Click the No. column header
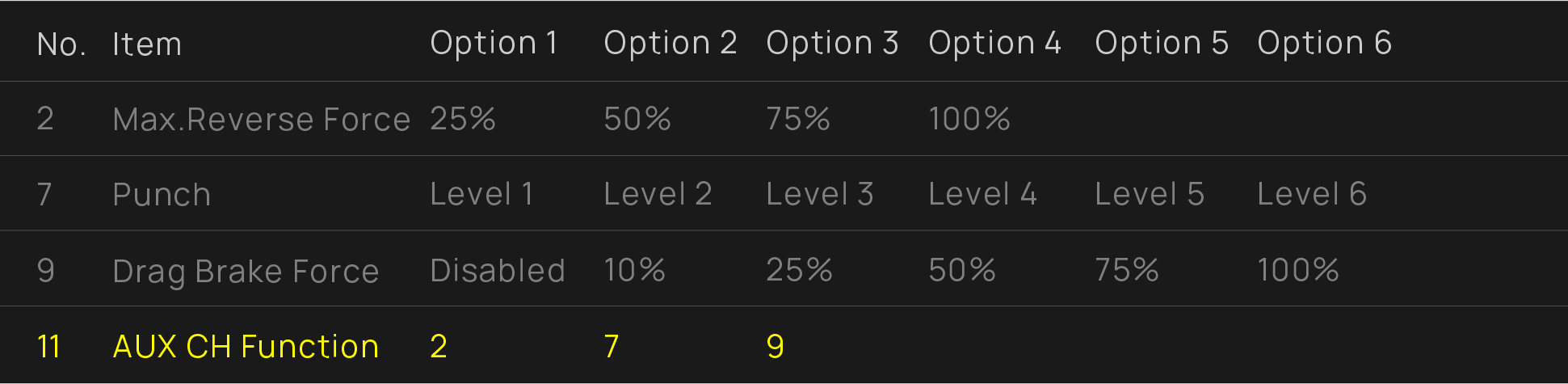This screenshot has width=1568, height=384. (61, 44)
